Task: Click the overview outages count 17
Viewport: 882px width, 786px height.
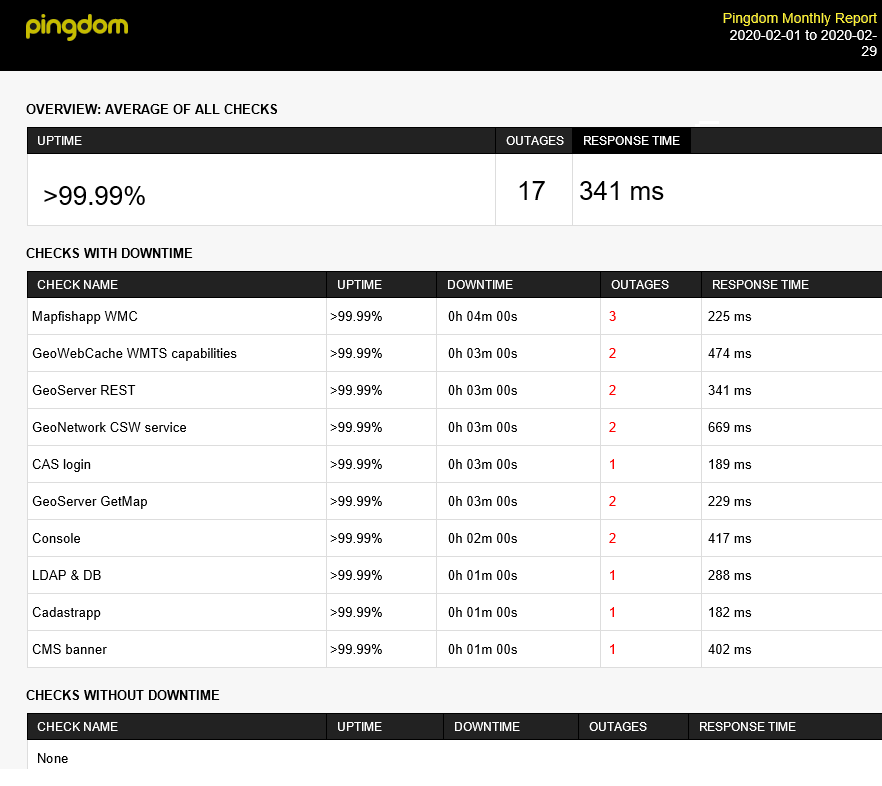Action: pyautogui.click(x=532, y=191)
